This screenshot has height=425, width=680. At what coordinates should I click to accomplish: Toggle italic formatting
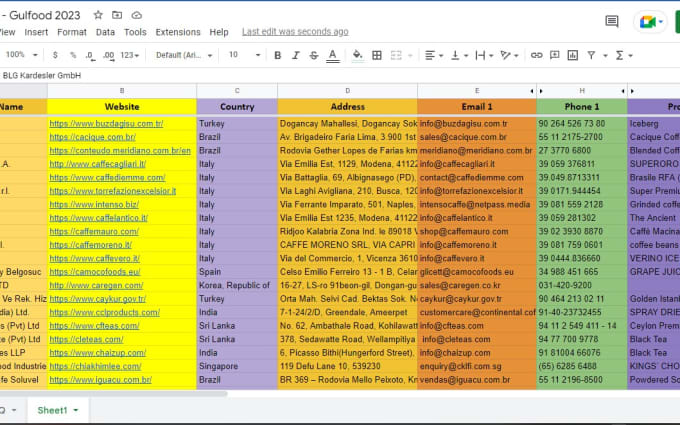[x=296, y=55]
